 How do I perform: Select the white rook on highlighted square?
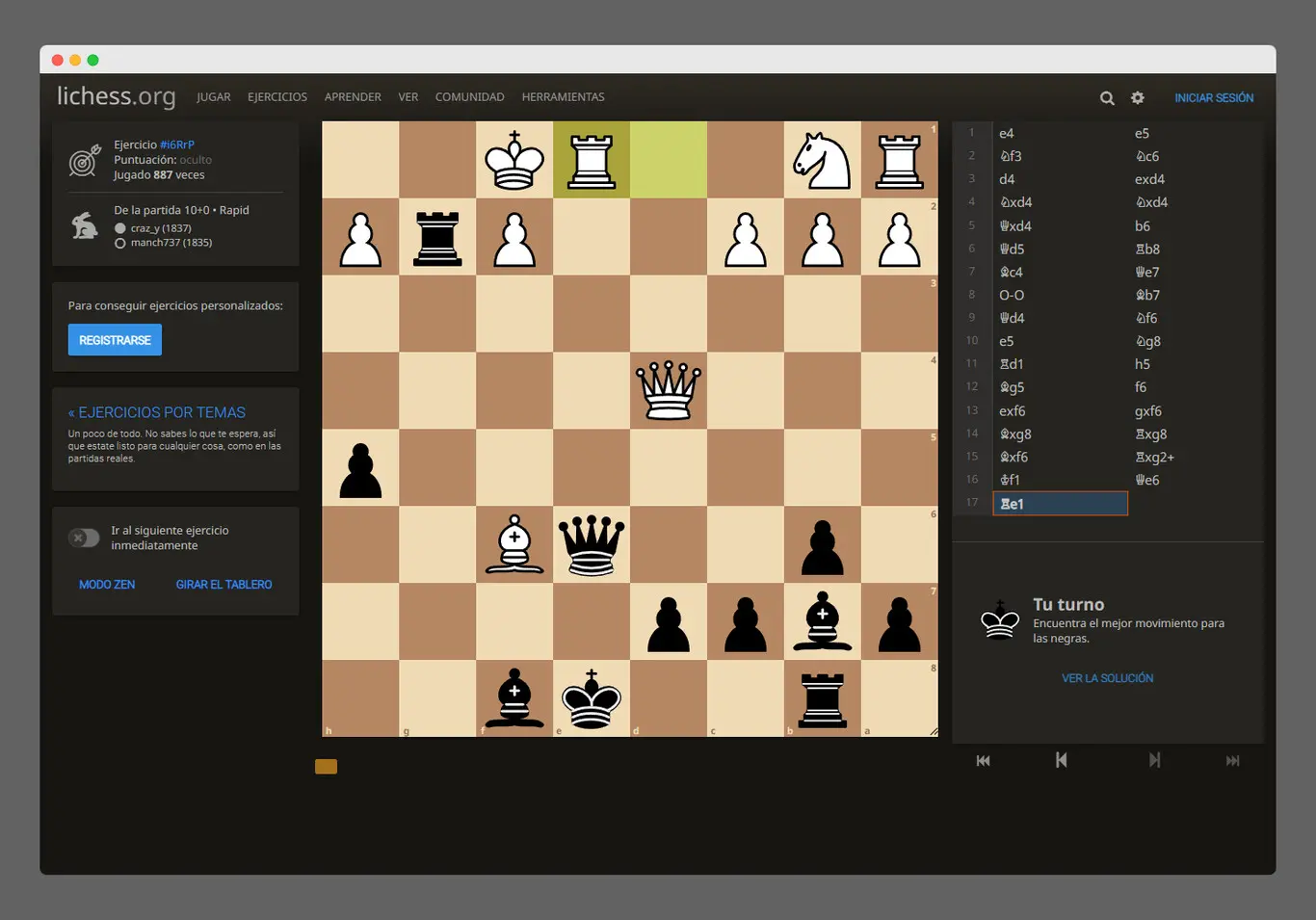pos(592,160)
